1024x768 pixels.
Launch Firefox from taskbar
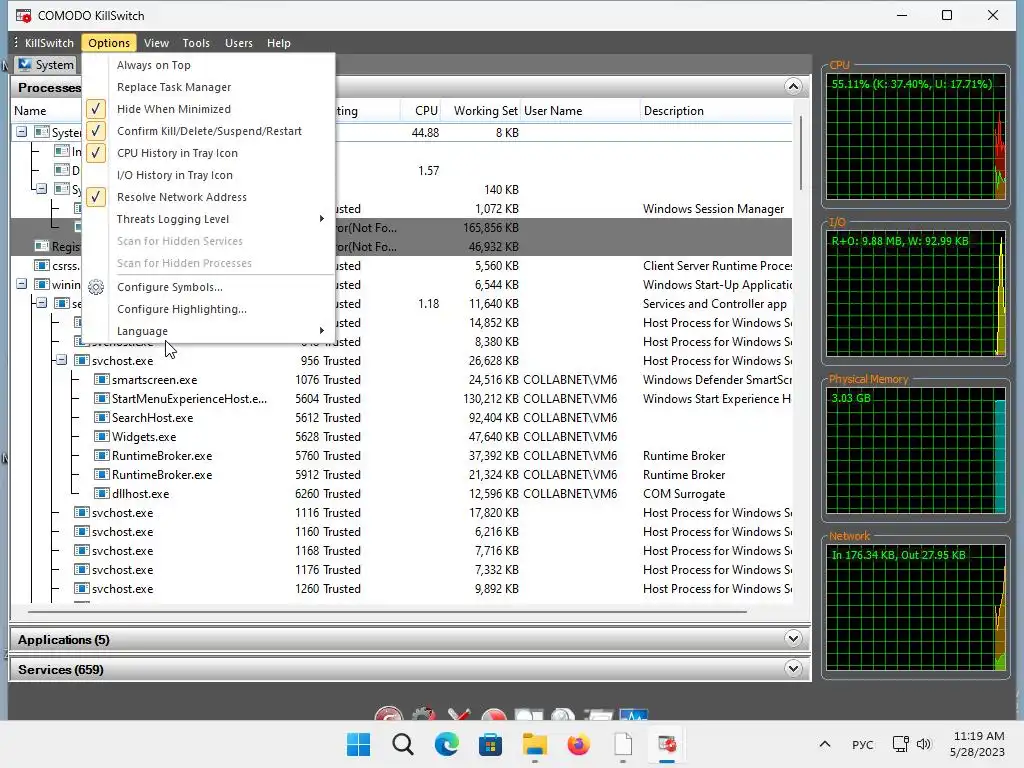tap(579, 744)
